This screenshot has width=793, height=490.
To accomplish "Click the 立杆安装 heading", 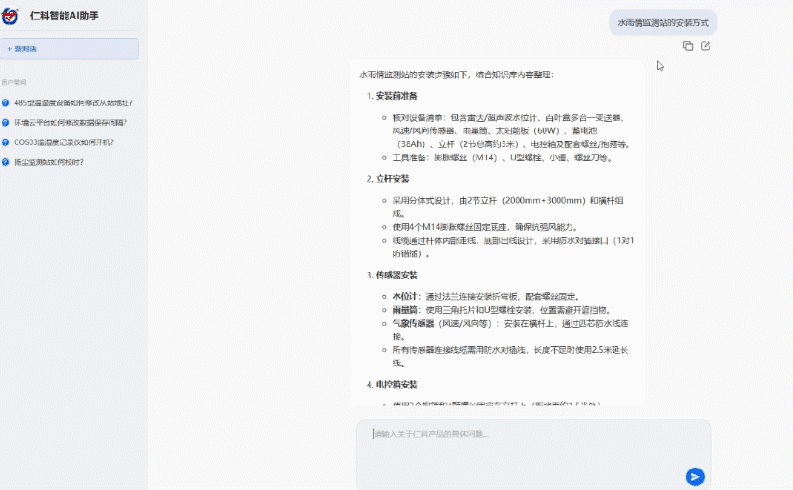I will (392, 179).
